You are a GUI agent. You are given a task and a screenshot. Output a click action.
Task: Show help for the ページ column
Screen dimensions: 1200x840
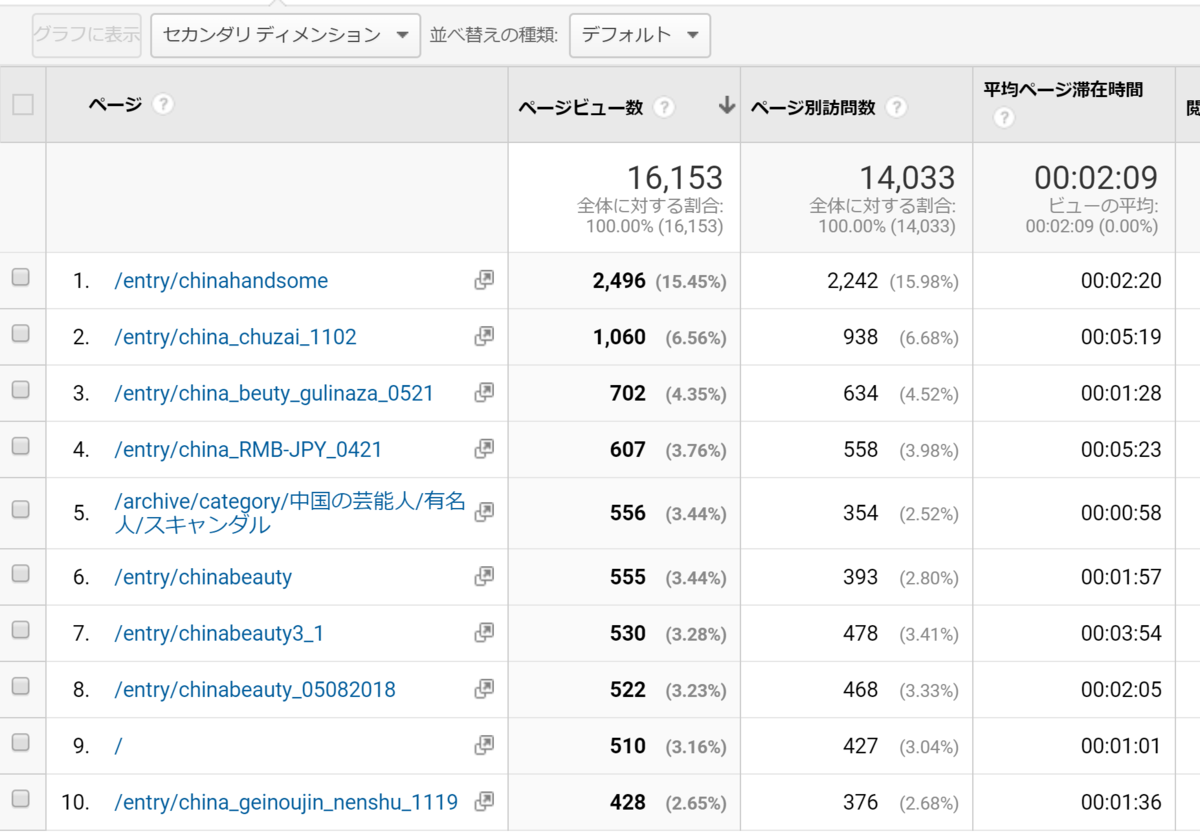click(164, 104)
